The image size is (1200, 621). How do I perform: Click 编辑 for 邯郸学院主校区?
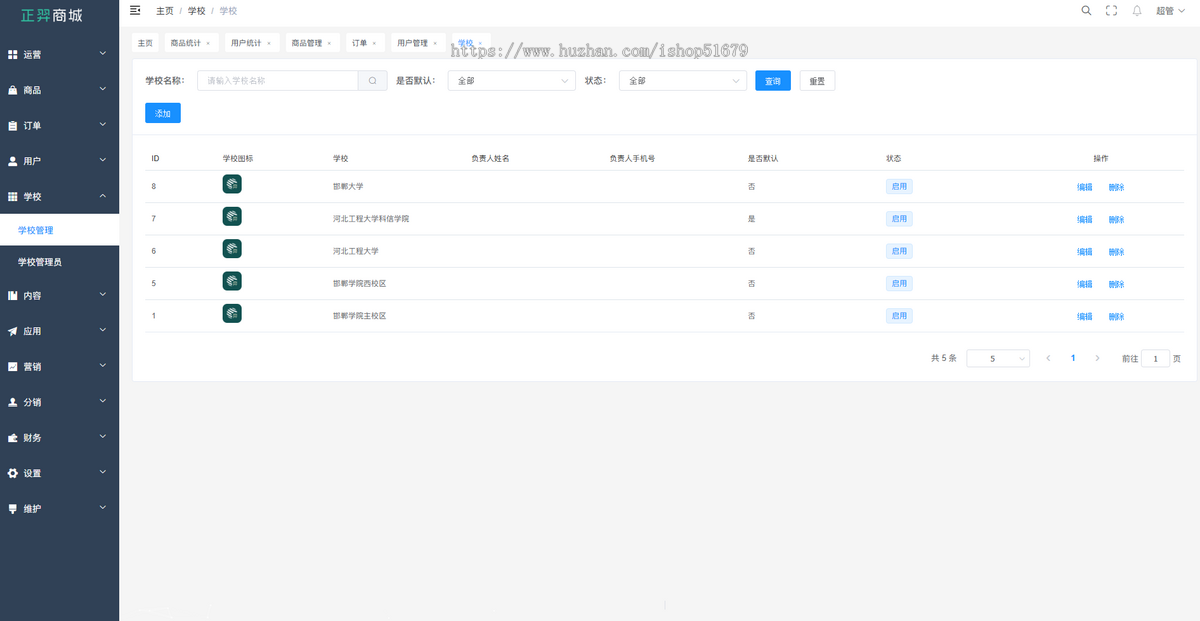pos(1084,316)
